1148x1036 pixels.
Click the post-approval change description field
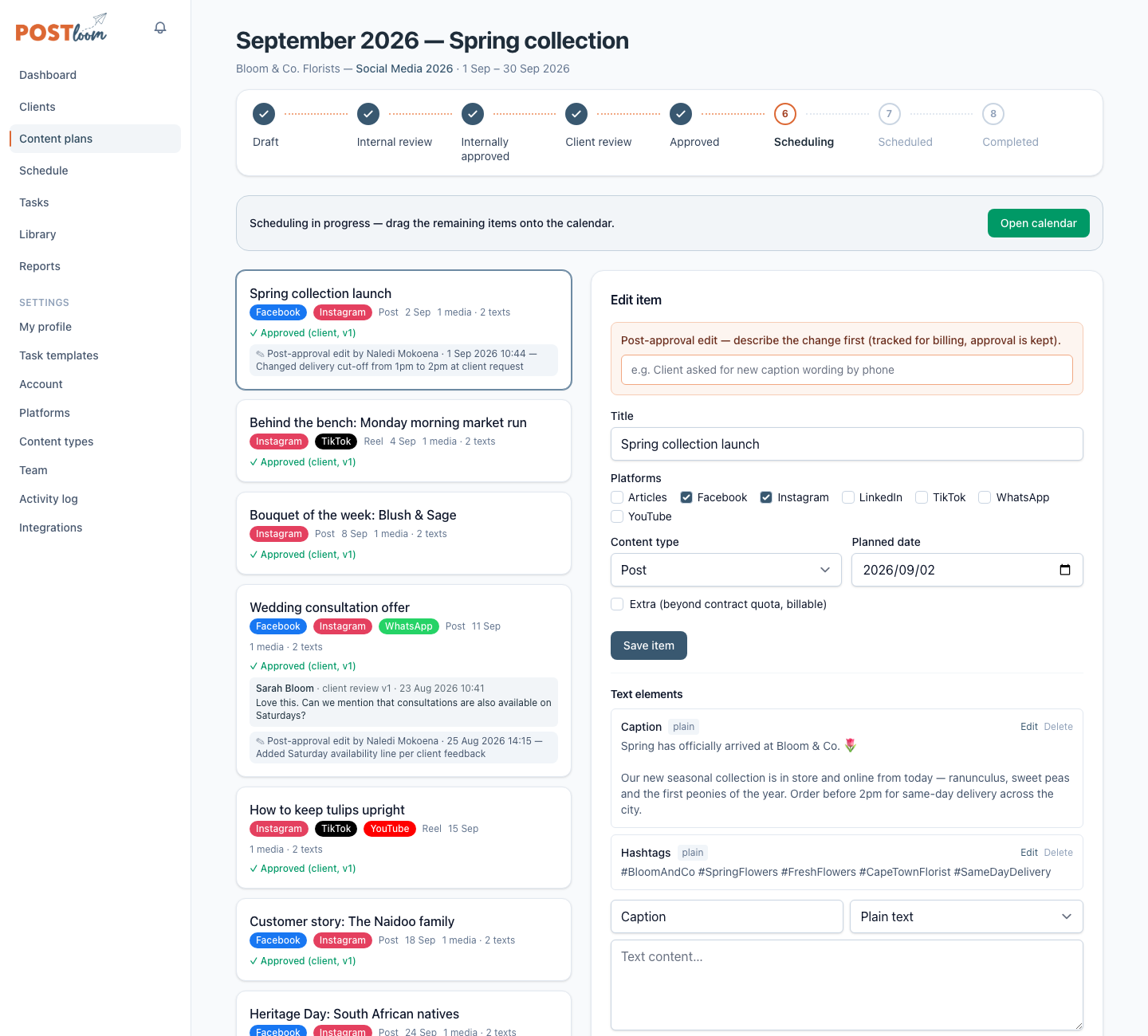847,370
